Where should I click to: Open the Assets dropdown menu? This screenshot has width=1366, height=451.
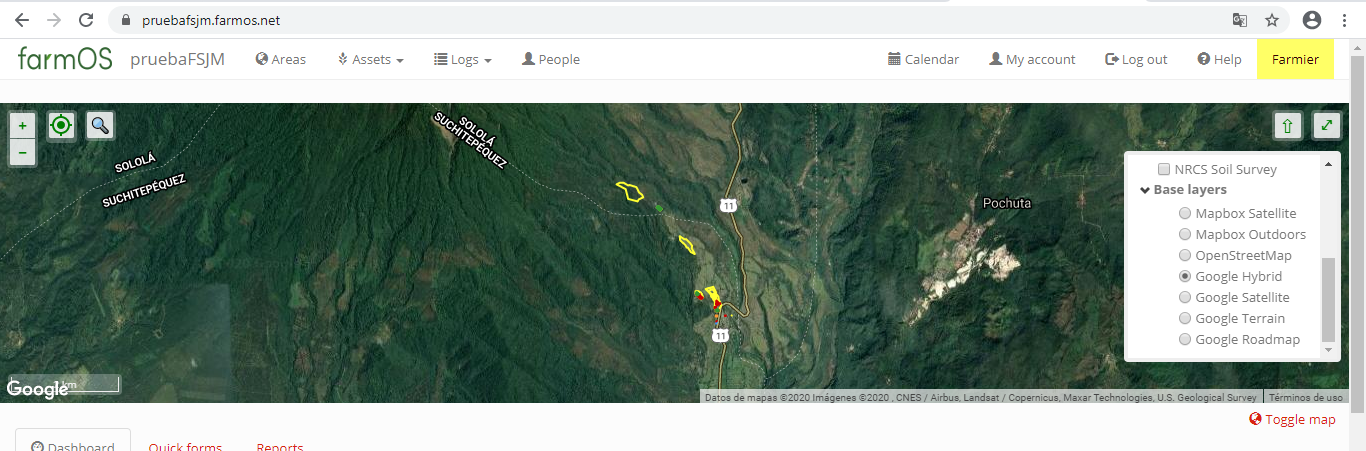click(370, 59)
